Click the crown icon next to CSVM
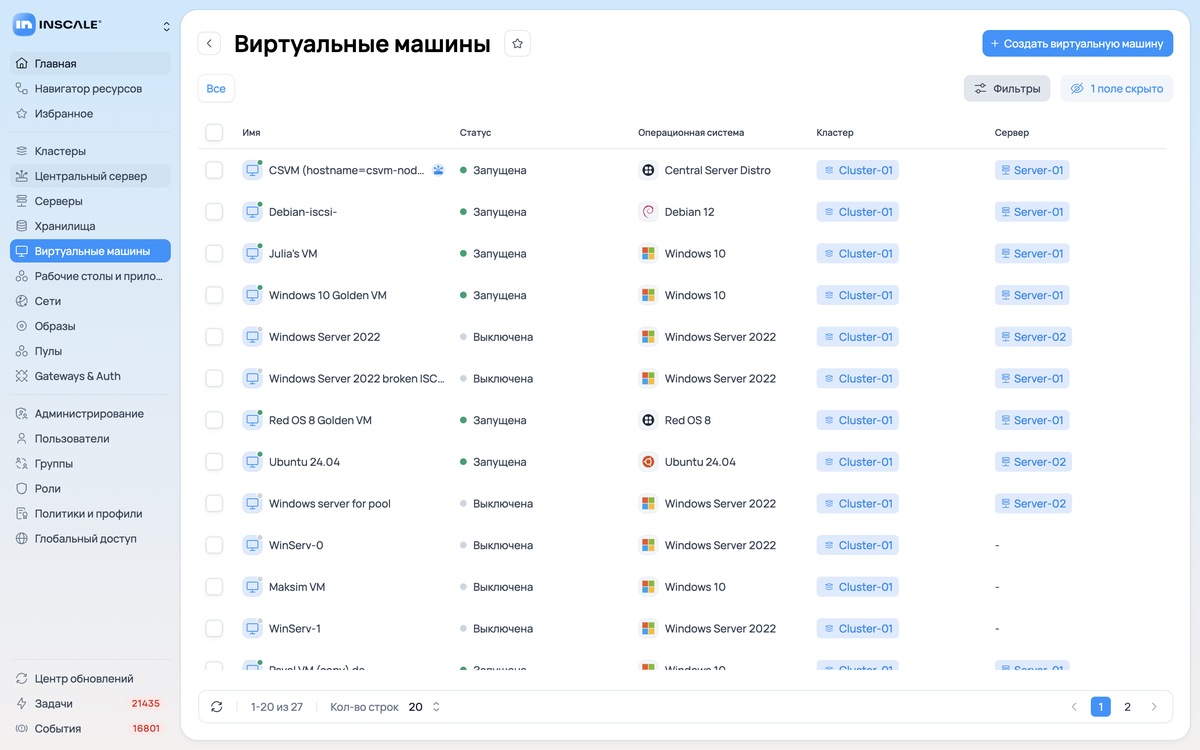Viewport: 1200px width, 750px height. (438, 170)
